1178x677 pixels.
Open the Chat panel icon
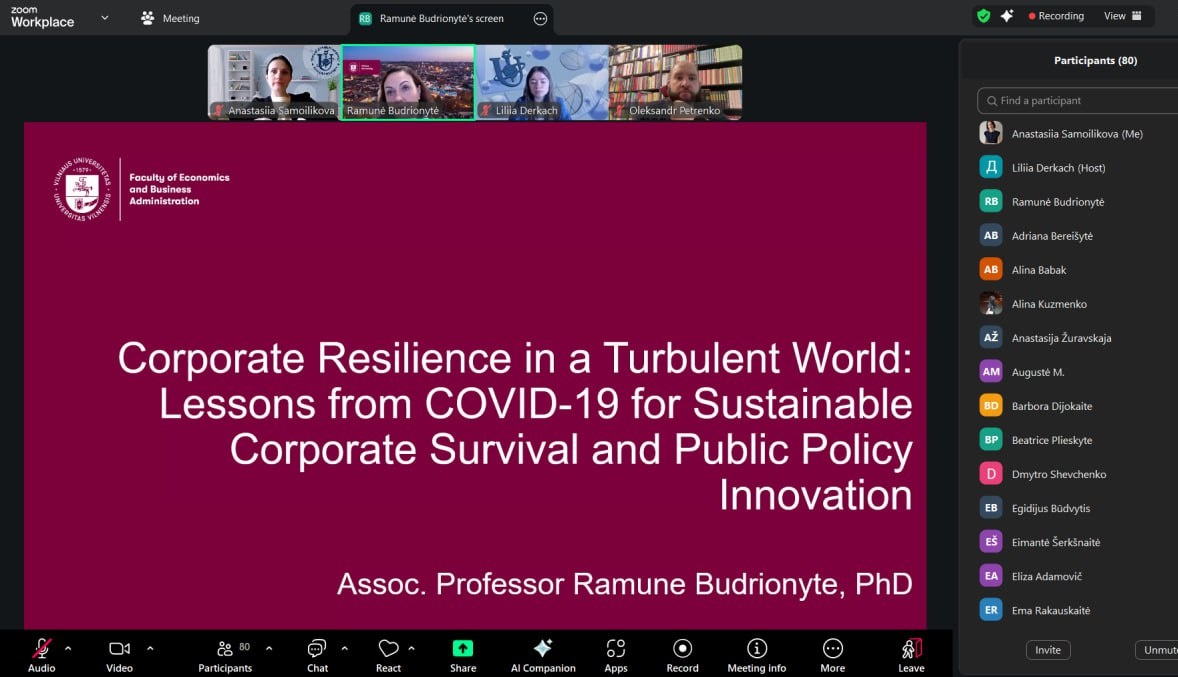(317, 649)
